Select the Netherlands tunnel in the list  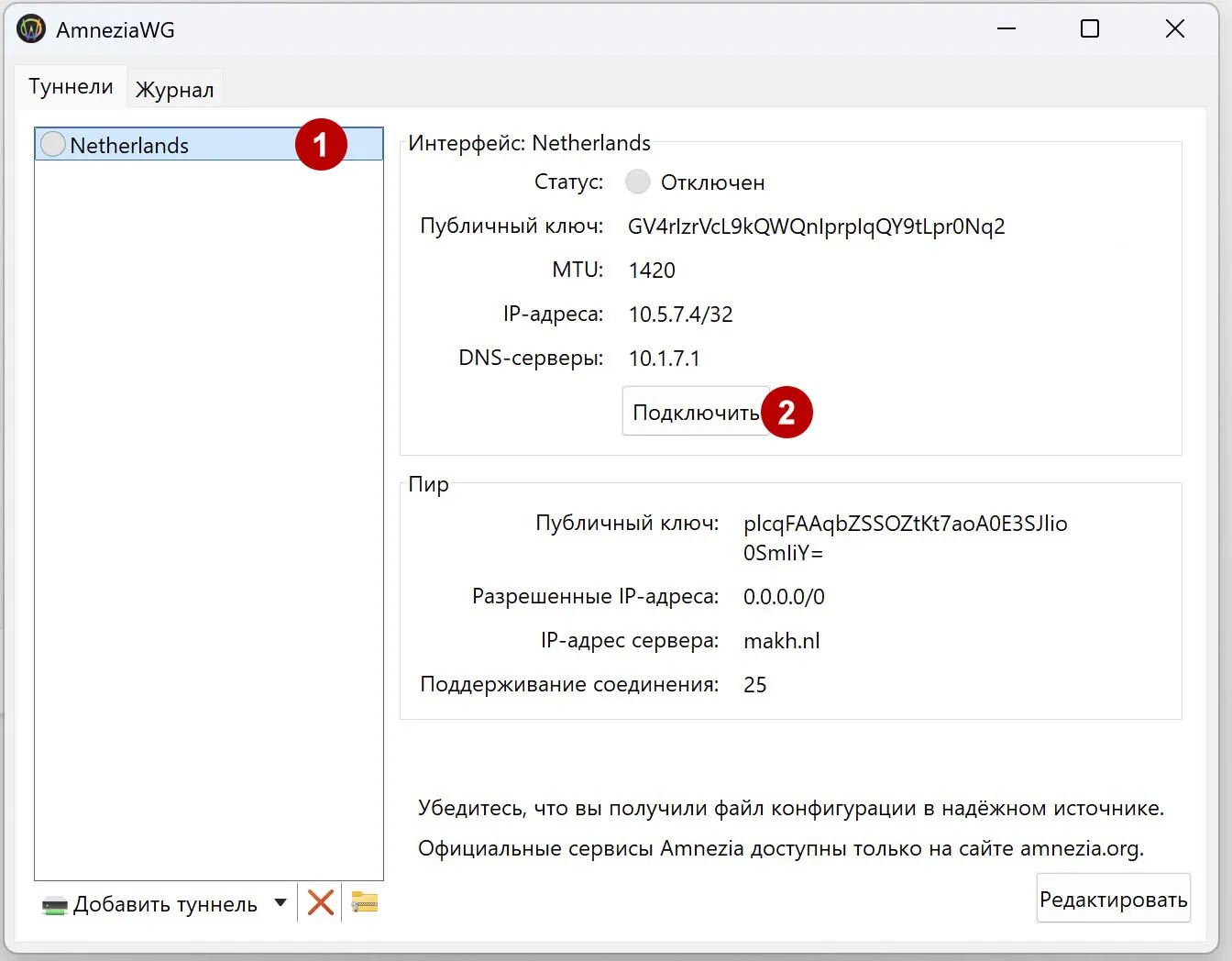pyautogui.click(x=131, y=144)
